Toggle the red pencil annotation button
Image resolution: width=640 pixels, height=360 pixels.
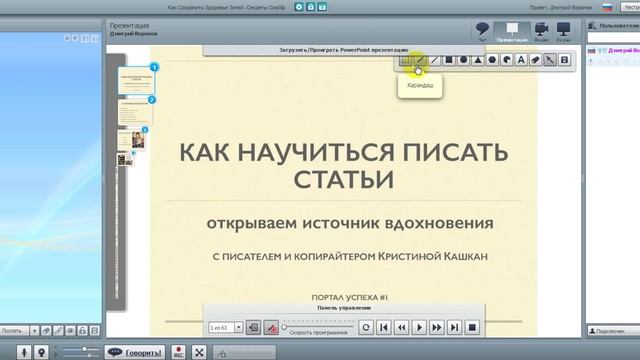click(x=271, y=327)
